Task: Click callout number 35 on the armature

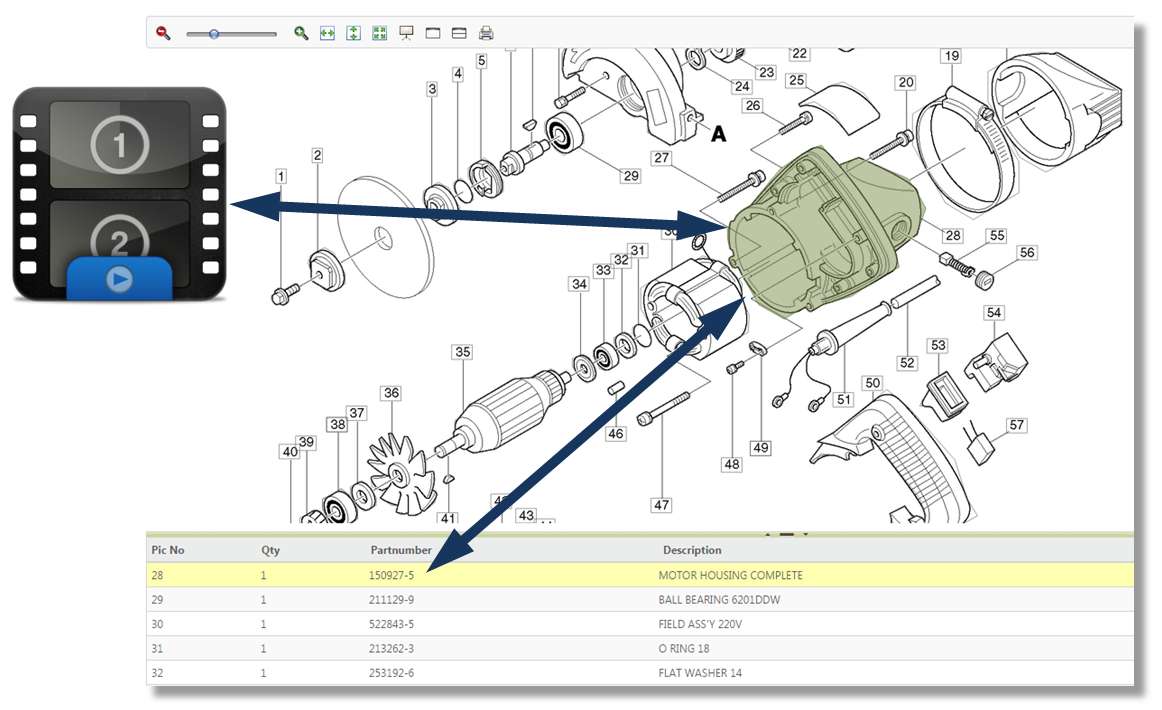Action: [462, 352]
